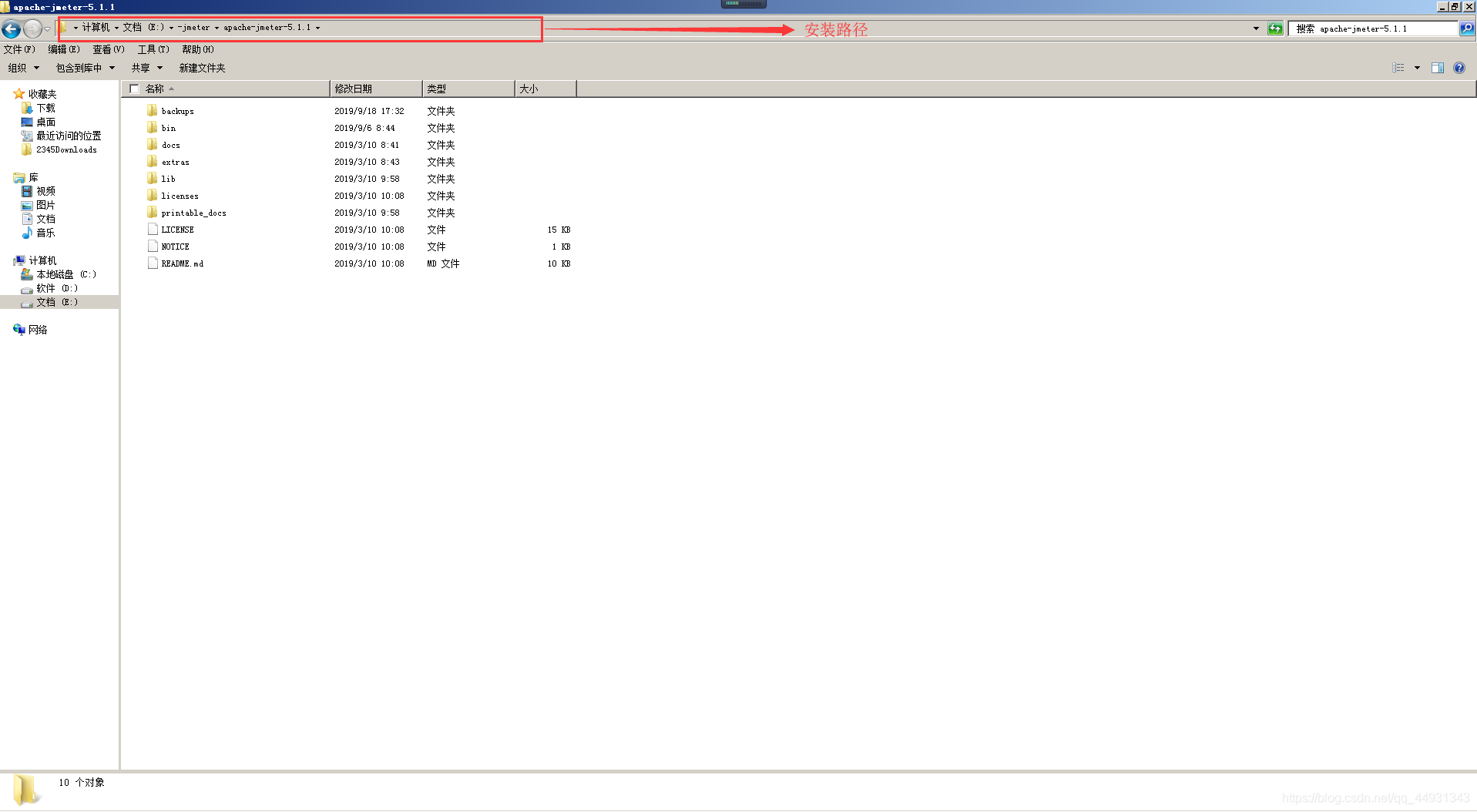Select the docs folder icon

(152, 144)
